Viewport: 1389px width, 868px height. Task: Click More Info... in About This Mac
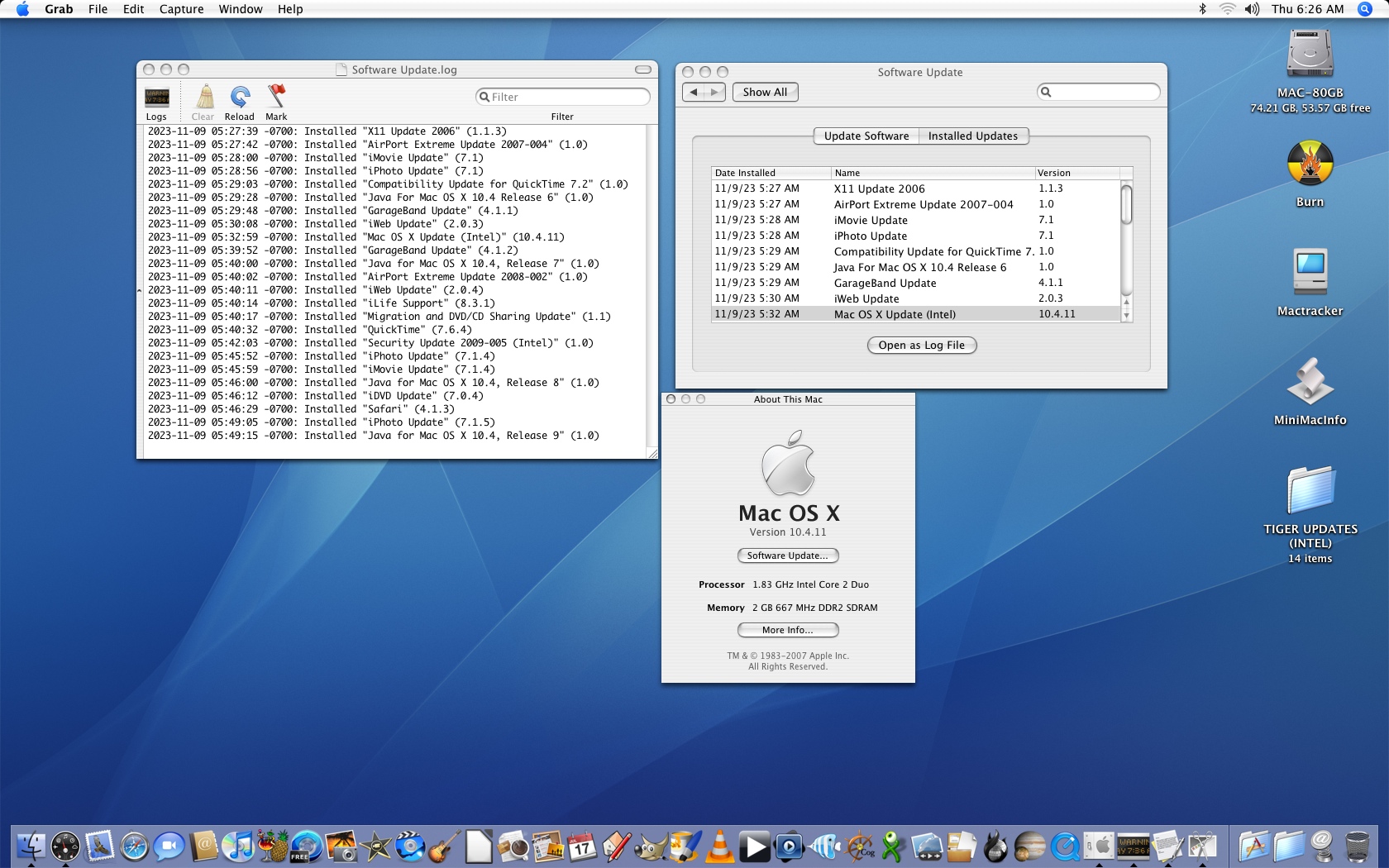[788, 630]
